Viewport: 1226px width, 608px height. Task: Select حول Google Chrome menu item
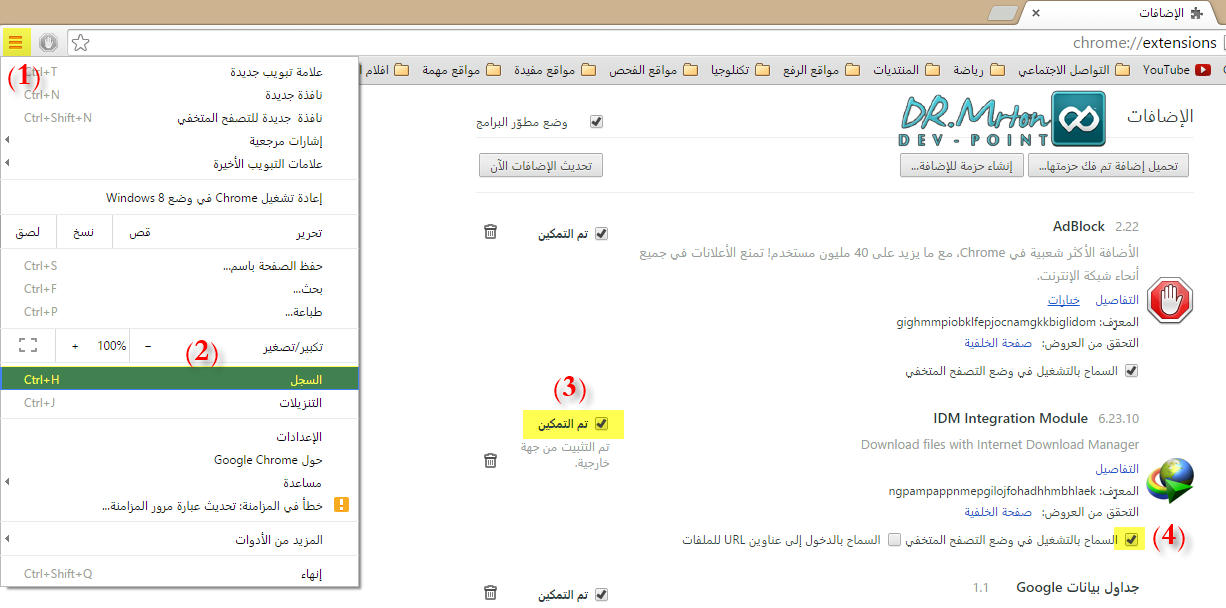(x=180, y=460)
